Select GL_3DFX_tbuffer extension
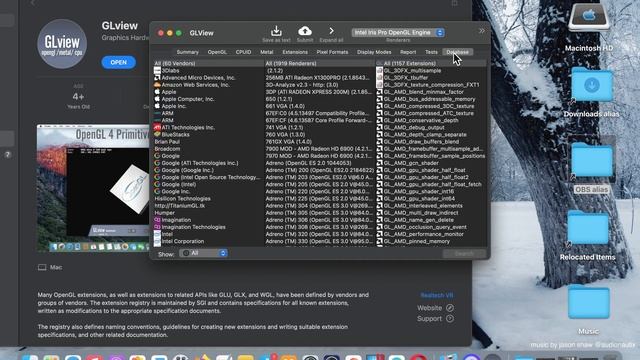640x360 pixels. click(431, 78)
